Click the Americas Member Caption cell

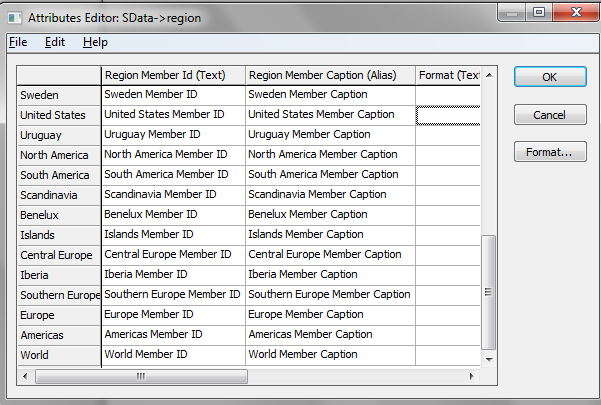tap(330, 335)
